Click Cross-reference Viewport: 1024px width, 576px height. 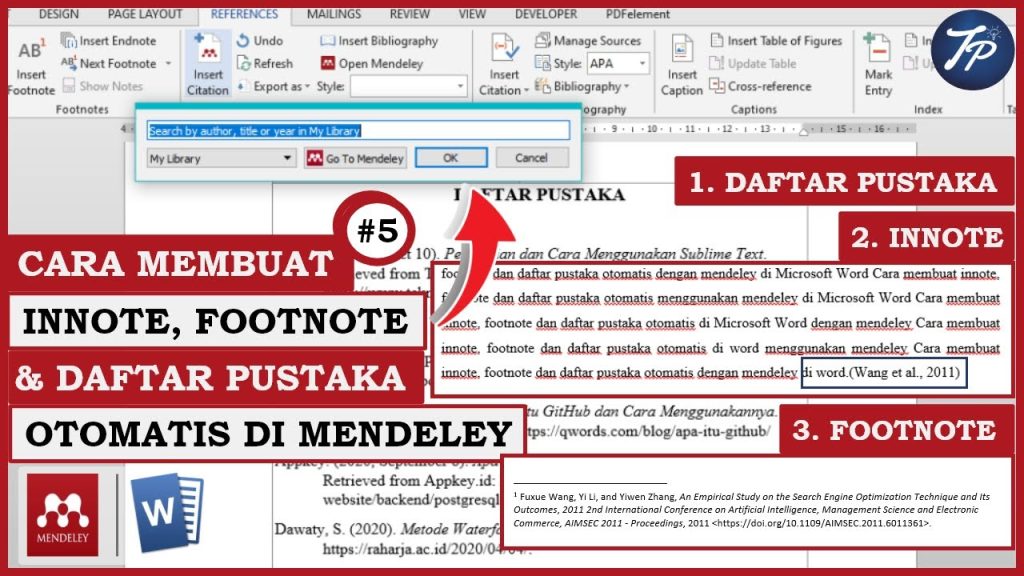(761, 86)
